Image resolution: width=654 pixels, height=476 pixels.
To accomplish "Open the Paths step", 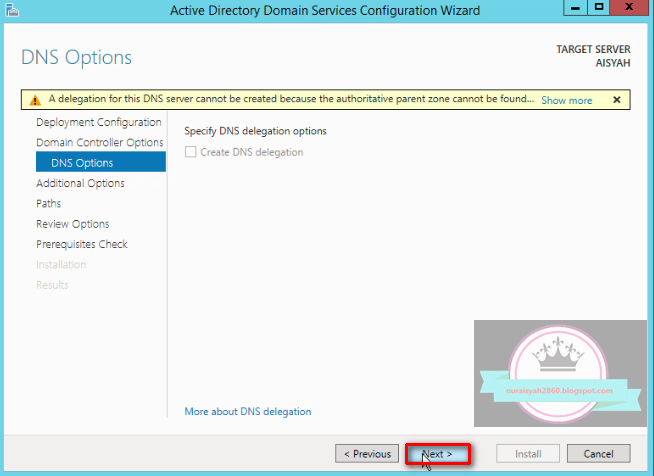I will (49, 204).
